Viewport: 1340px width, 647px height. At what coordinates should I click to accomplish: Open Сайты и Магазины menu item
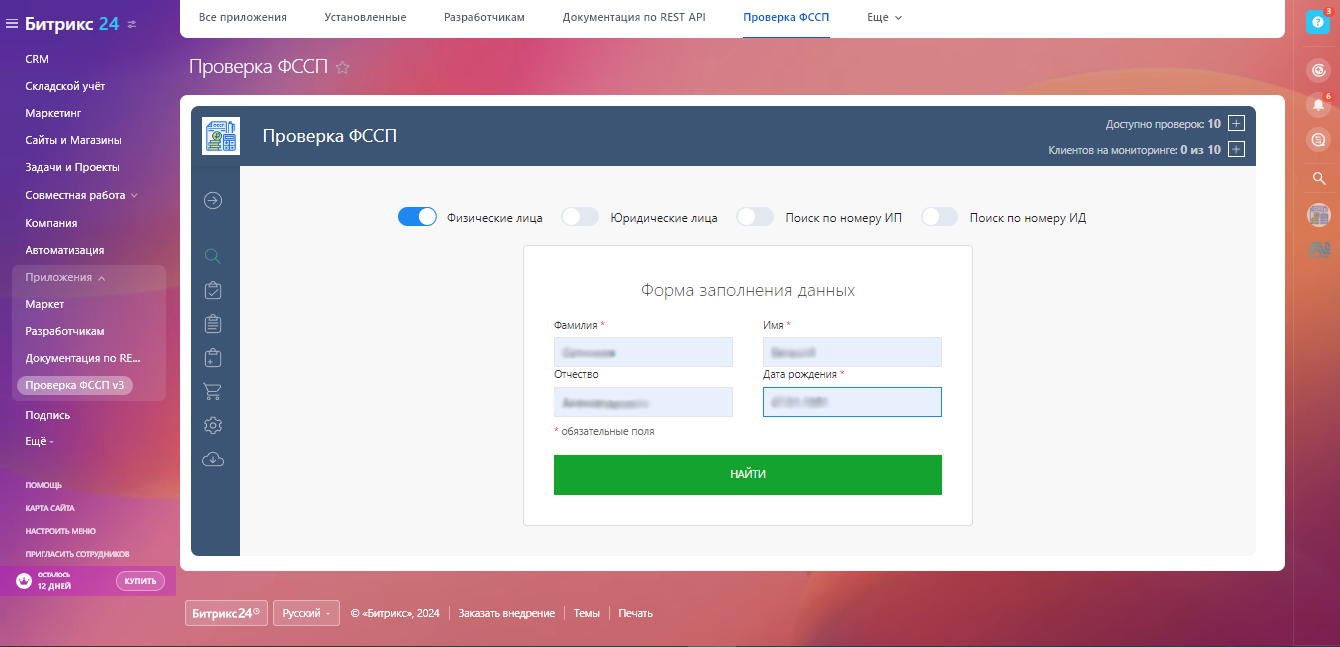tap(73, 140)
